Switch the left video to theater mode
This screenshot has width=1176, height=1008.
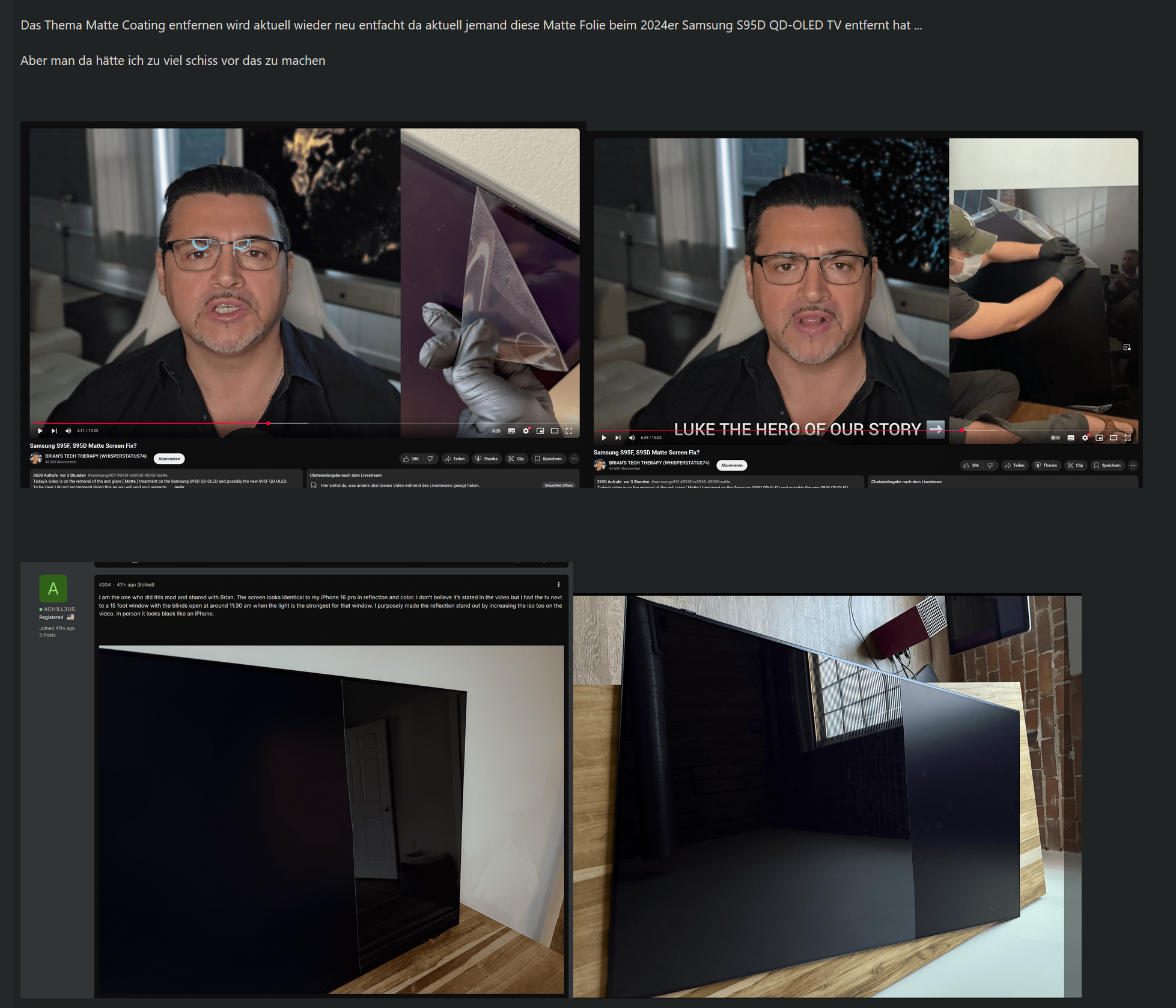pyautogui.click(x=556, y=431)
